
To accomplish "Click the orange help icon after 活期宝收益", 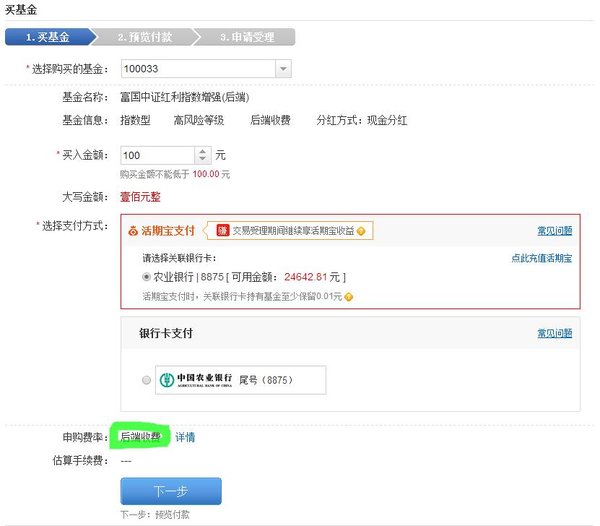I will [360, 231].
